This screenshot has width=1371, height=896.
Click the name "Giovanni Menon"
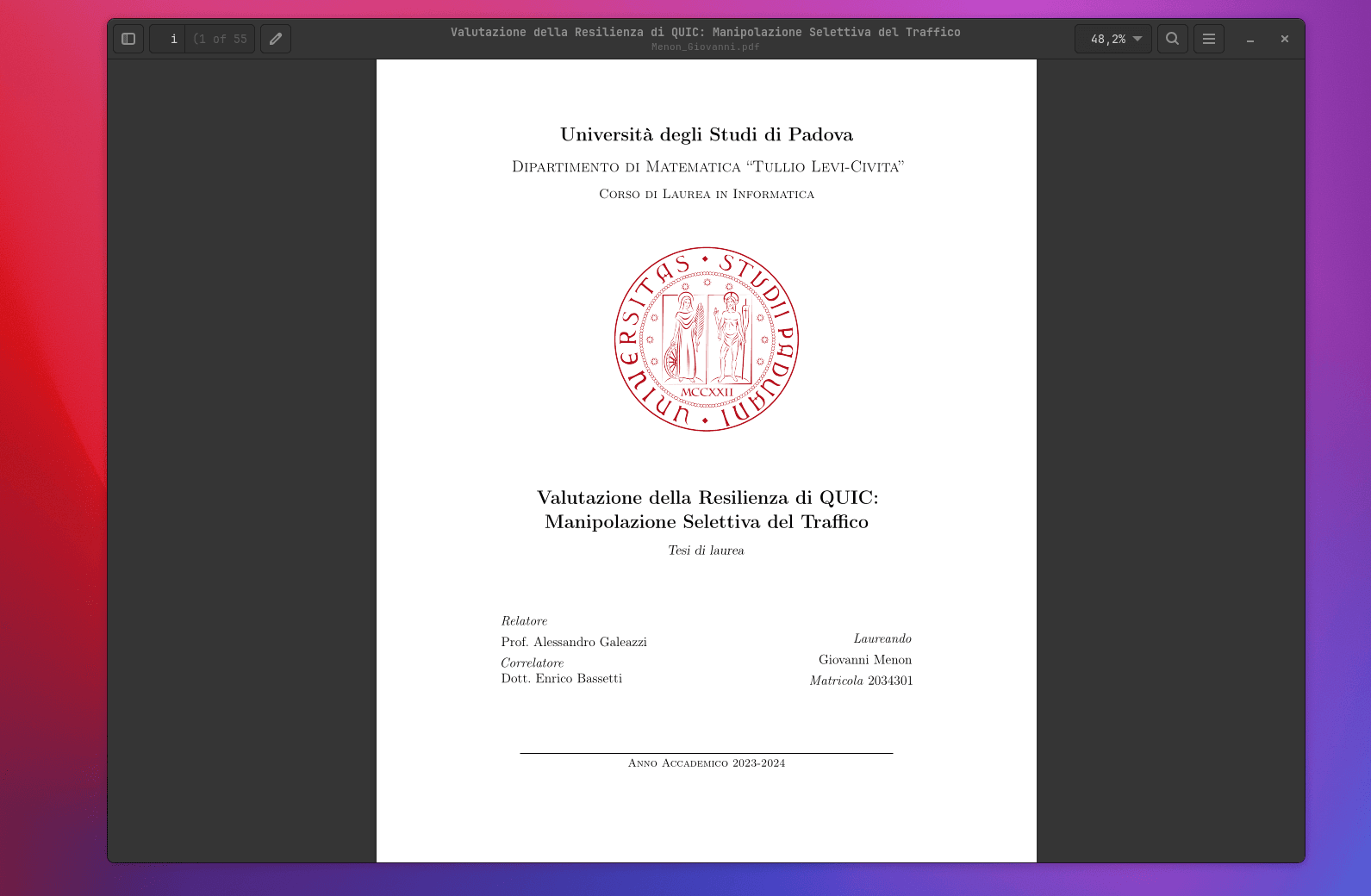(865, 660)
